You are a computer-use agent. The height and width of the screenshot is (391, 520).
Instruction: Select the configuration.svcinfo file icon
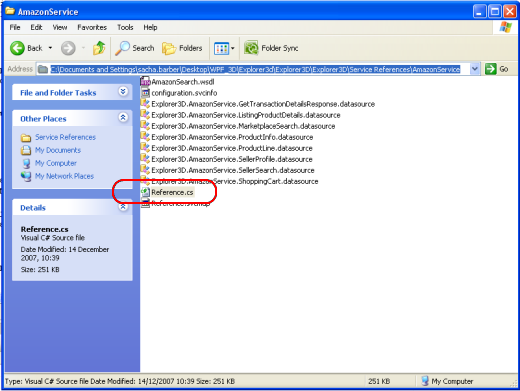pyautogui.click(x=145, y=93)
